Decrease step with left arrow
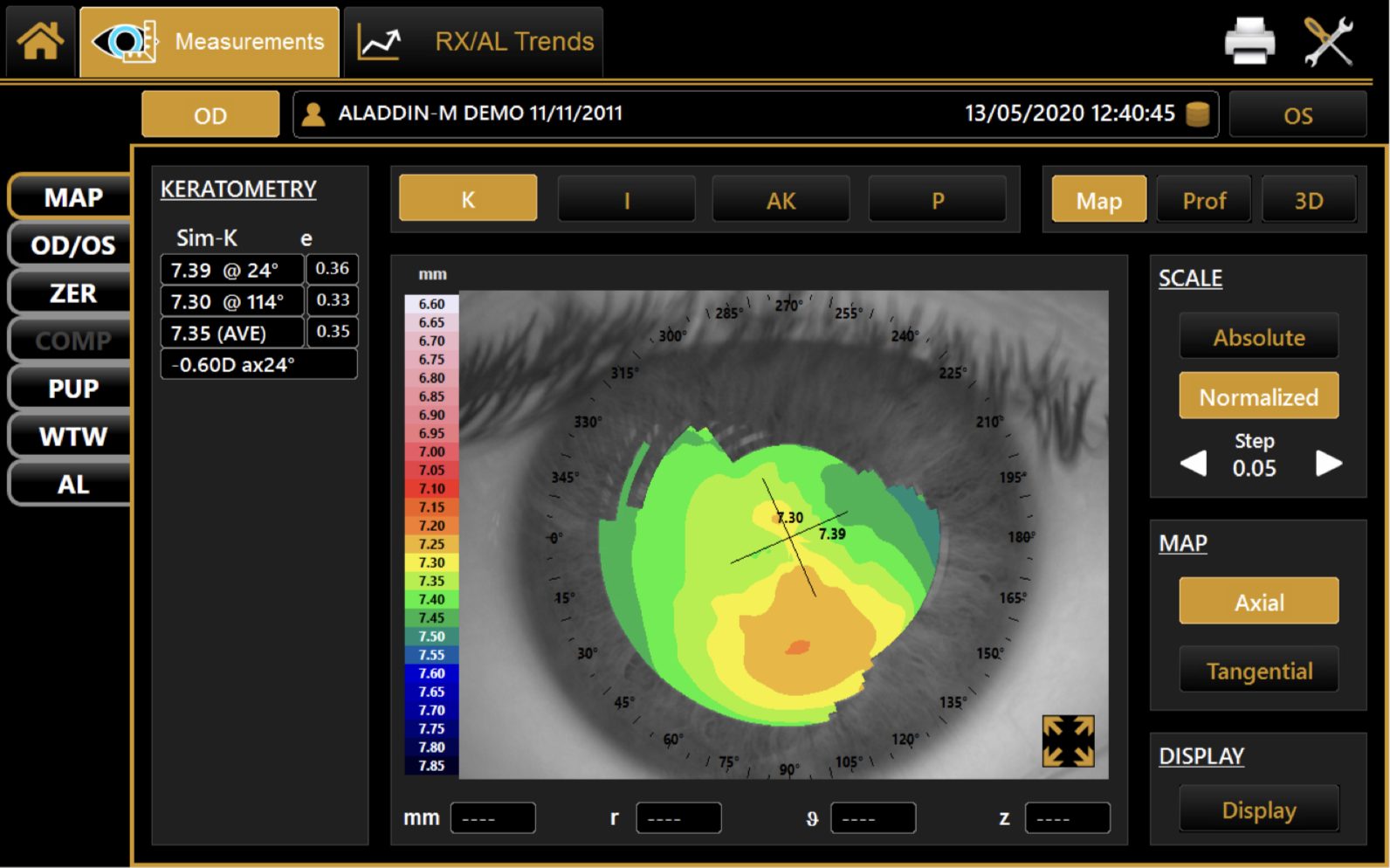The height and width of the screenshot is (868, 1390). [1194, 462]
